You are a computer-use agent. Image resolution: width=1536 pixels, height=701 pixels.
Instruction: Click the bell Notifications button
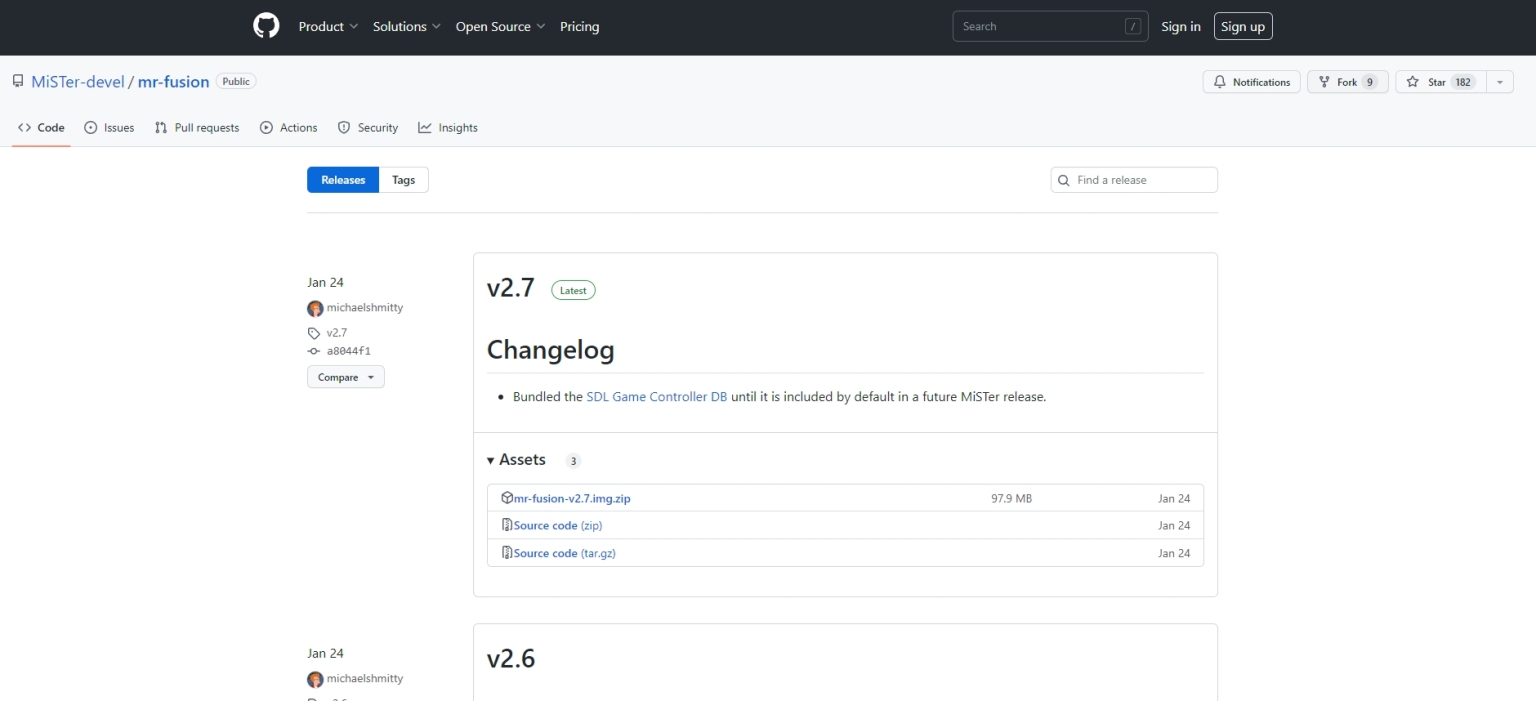(x=1251, y=82)
